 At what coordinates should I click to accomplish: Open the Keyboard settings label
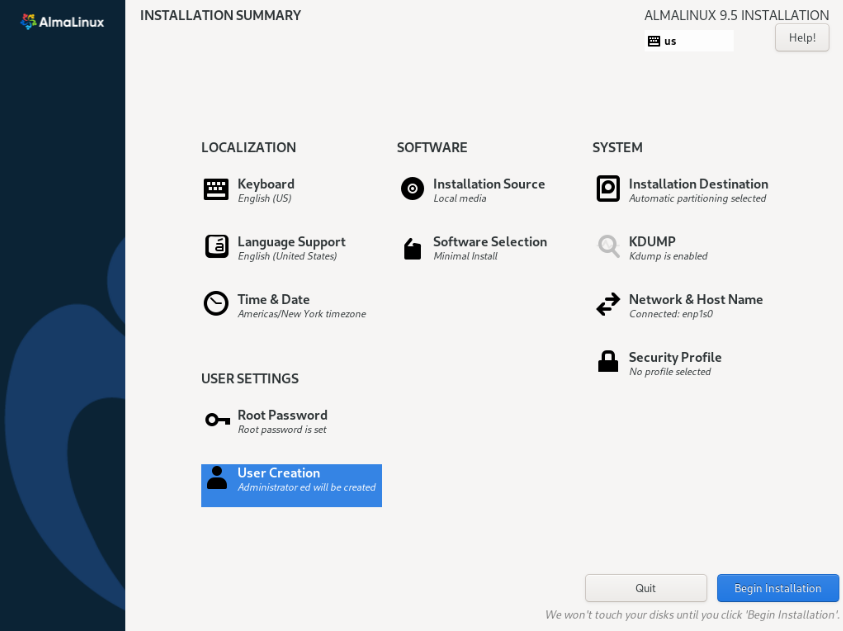[266, 184]
